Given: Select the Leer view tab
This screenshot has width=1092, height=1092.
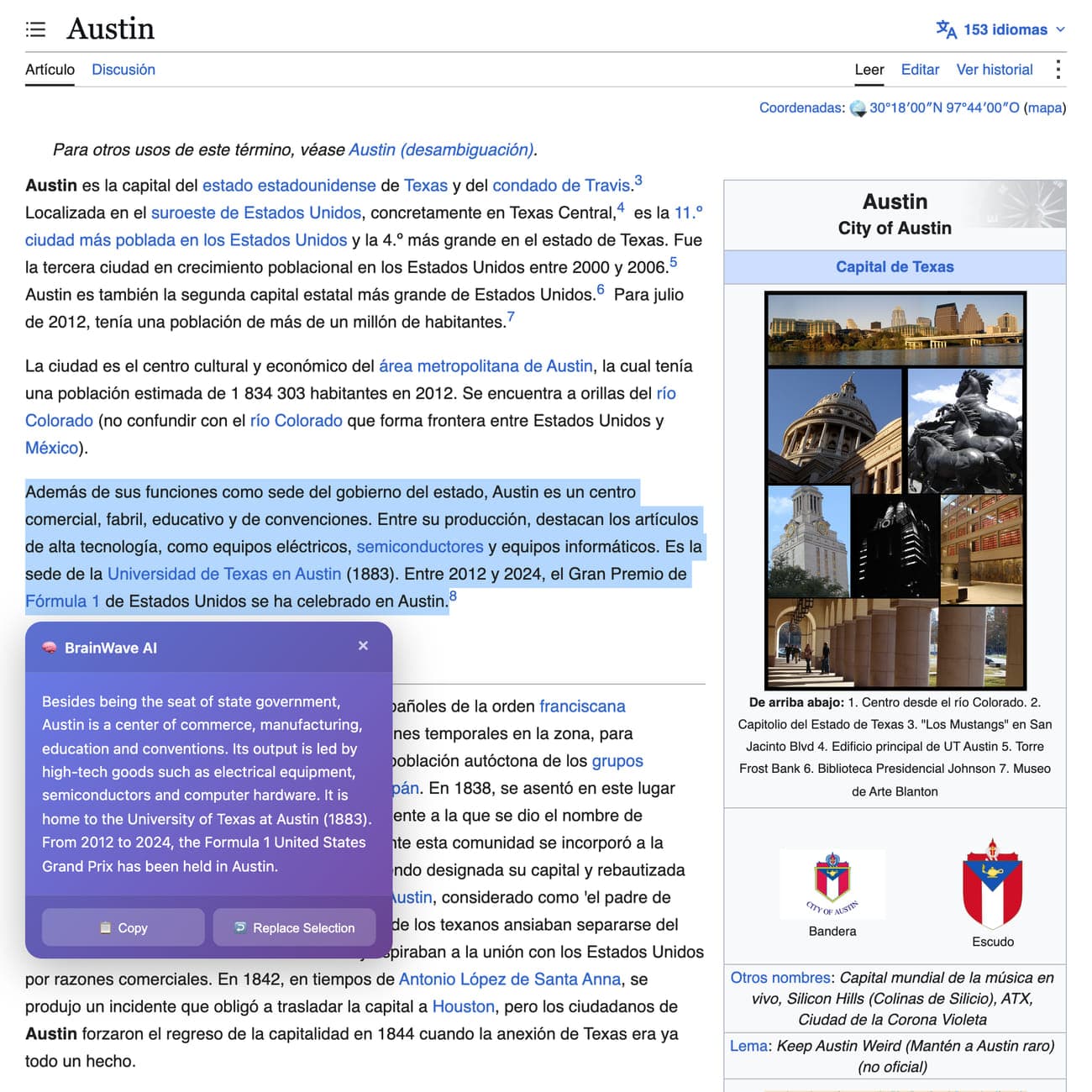Looking at the screenshot, I should 869,70.
